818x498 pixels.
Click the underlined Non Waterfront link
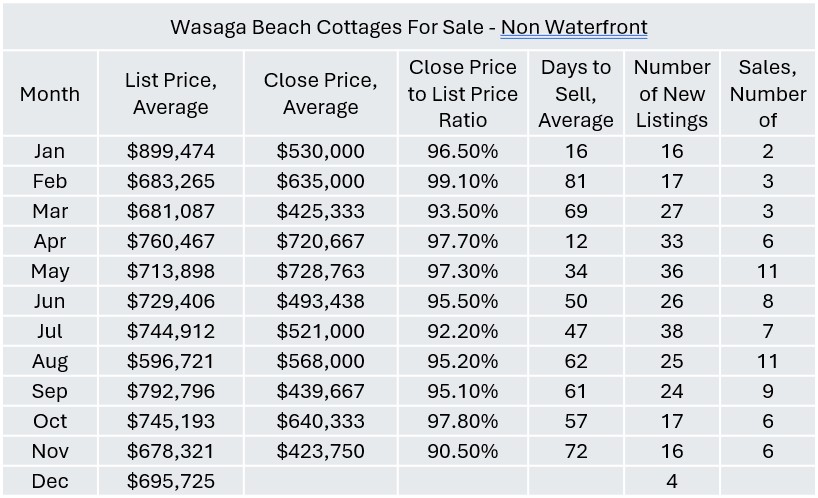pos(573,27)
